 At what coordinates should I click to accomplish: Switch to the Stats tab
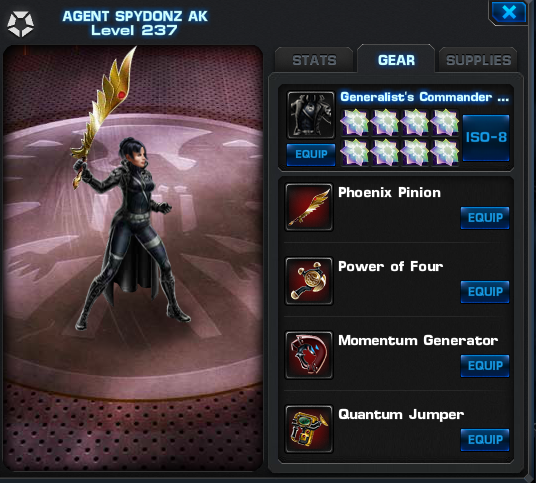click(x=314, y=60)
